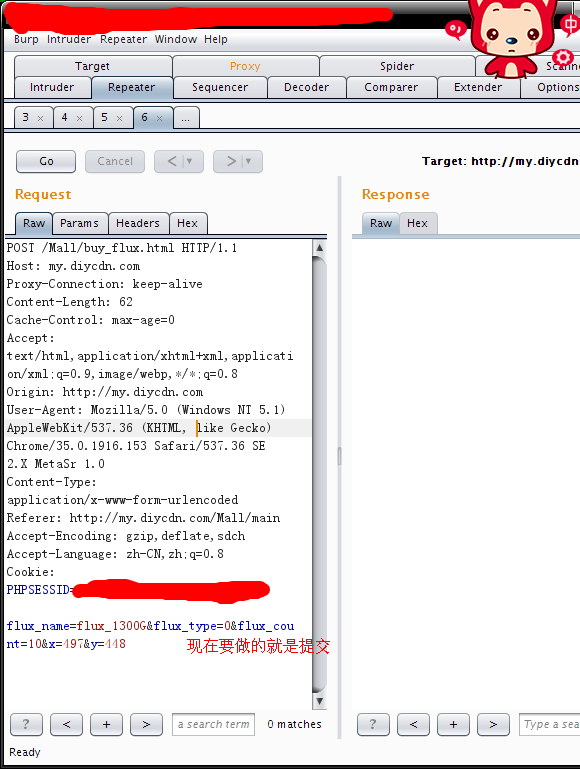Screen dimensions: 580x769
Task: Open the Response Hex tab
Action: [417, 224]
